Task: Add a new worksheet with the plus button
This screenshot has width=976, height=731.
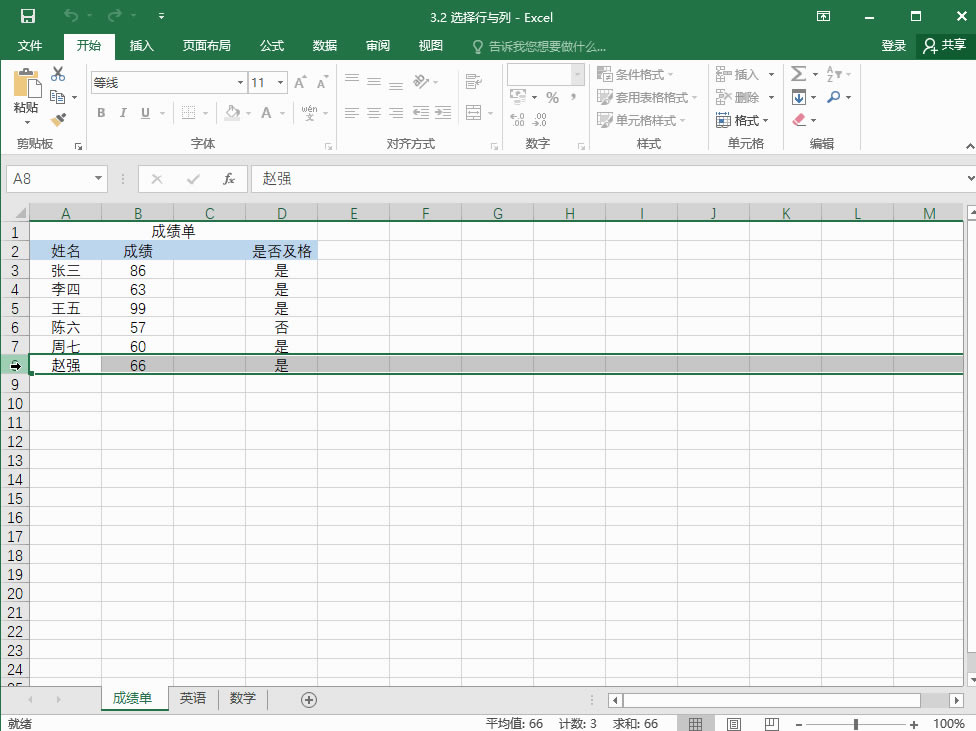Action: coord(309,699)
